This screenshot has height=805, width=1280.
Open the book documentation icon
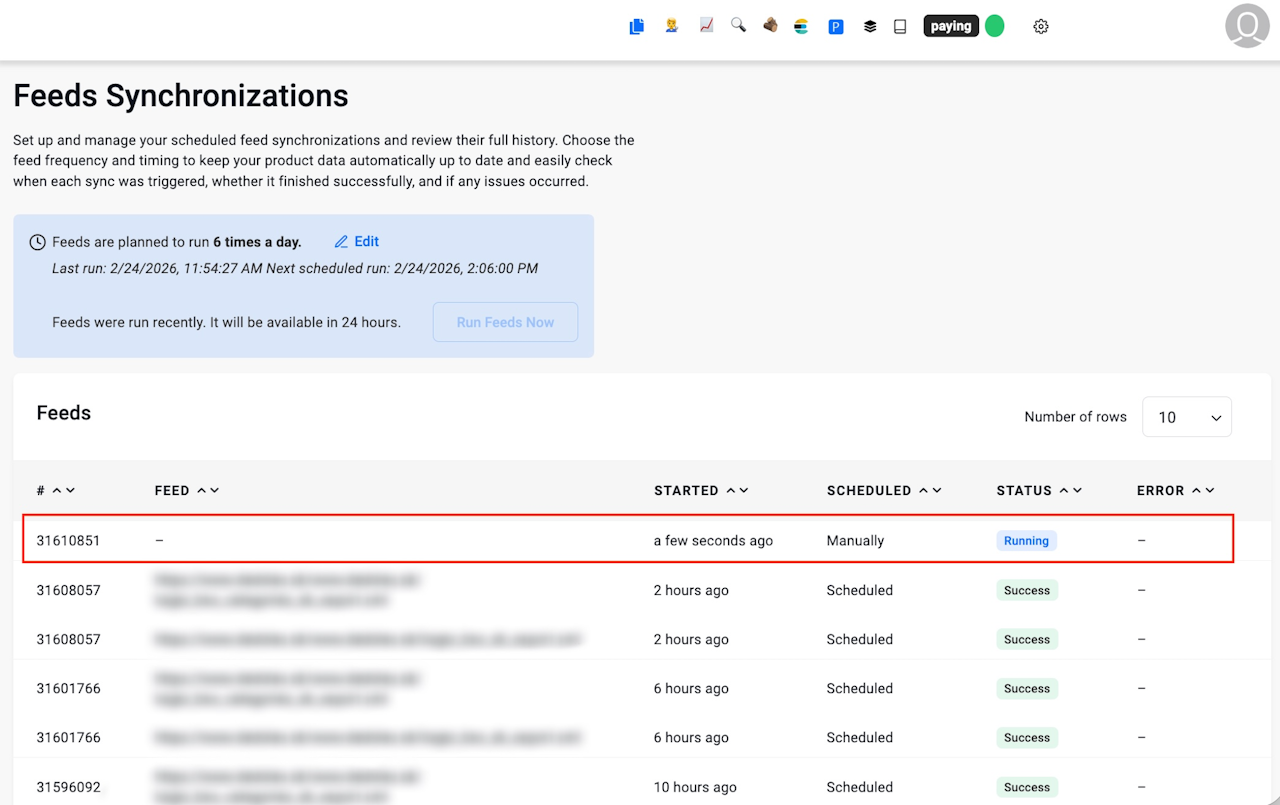900,27
